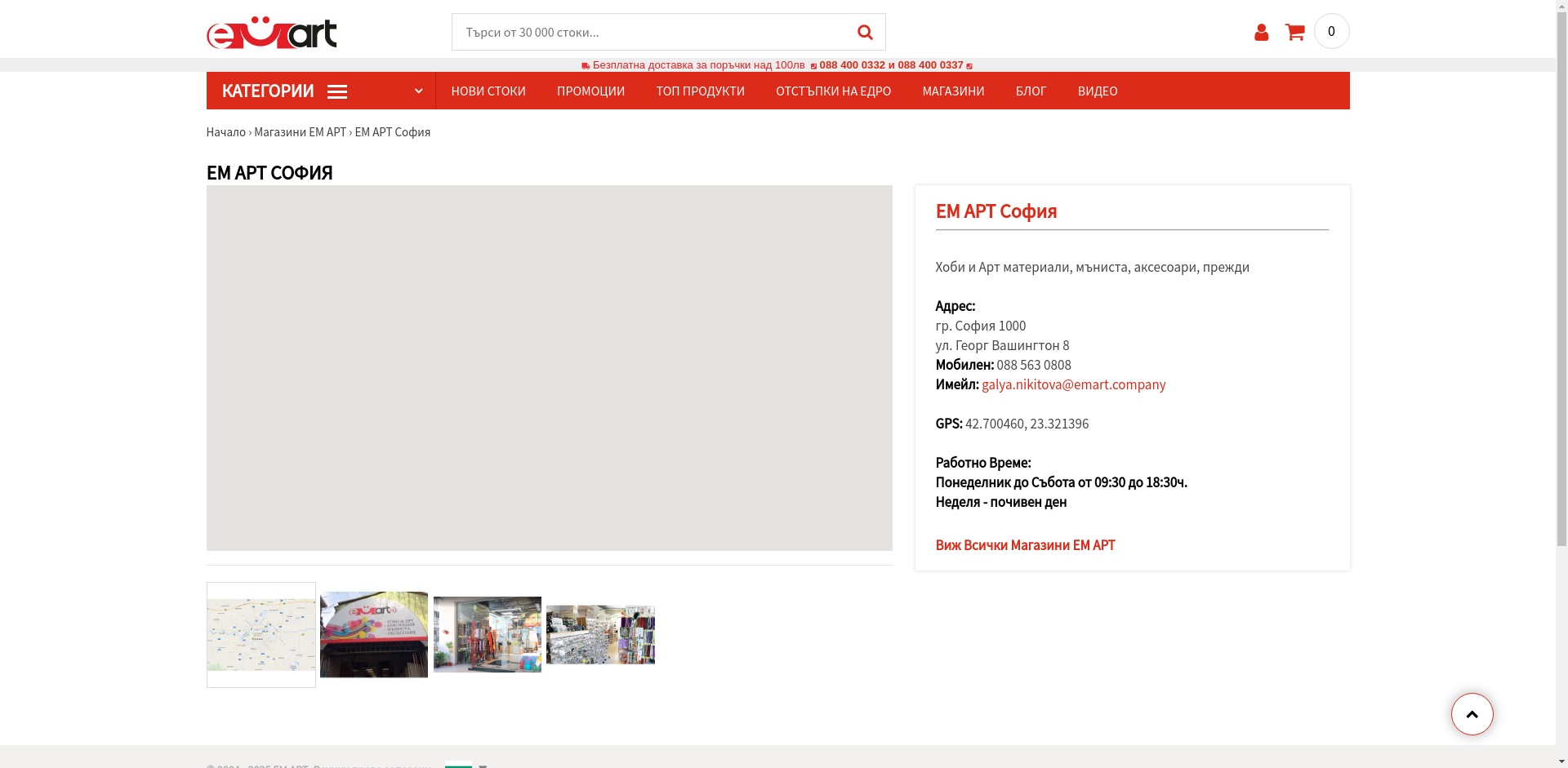The image size is (1568, 768).
Task: Open the НОВИ СТОКИ menu item
Action: pos(488,91)
